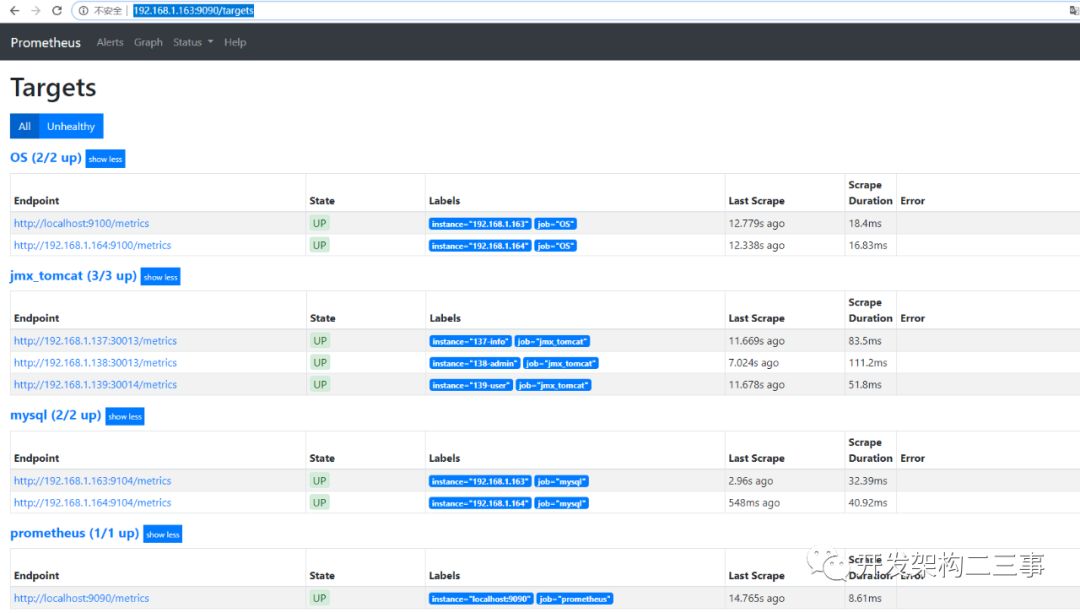Screen dimensions: 1080x613
Task: Click job="jmx_tomcat" label in 138-admin row
Action: click(x=561, y=364)
